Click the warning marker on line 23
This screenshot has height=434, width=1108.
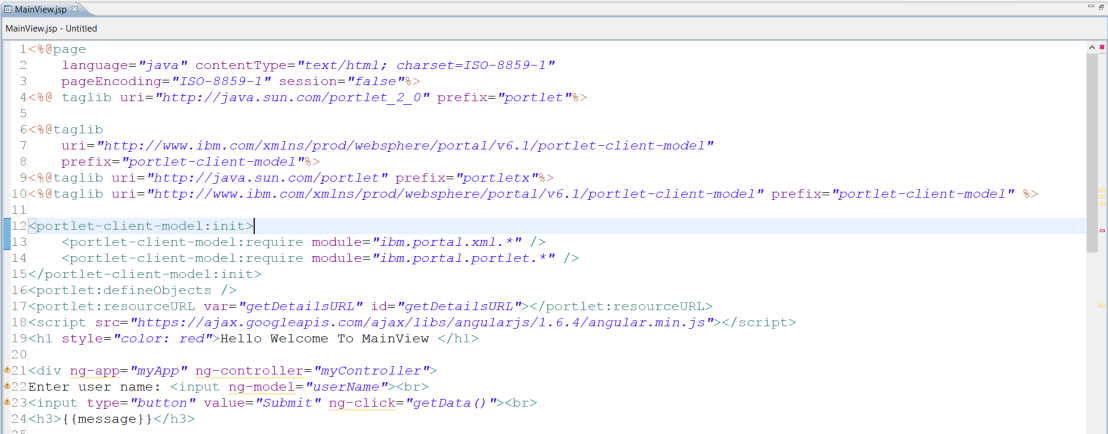[8, 403]
